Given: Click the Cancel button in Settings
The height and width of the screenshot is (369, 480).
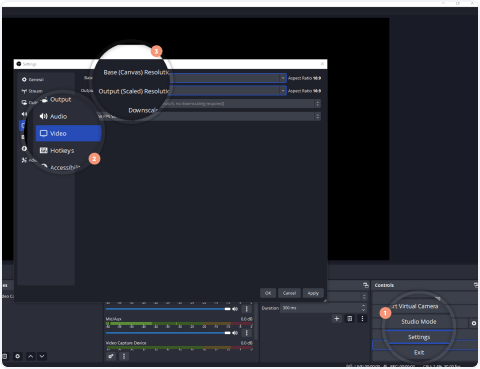Looking at the screenshot, I should click(x=289, y=293).
